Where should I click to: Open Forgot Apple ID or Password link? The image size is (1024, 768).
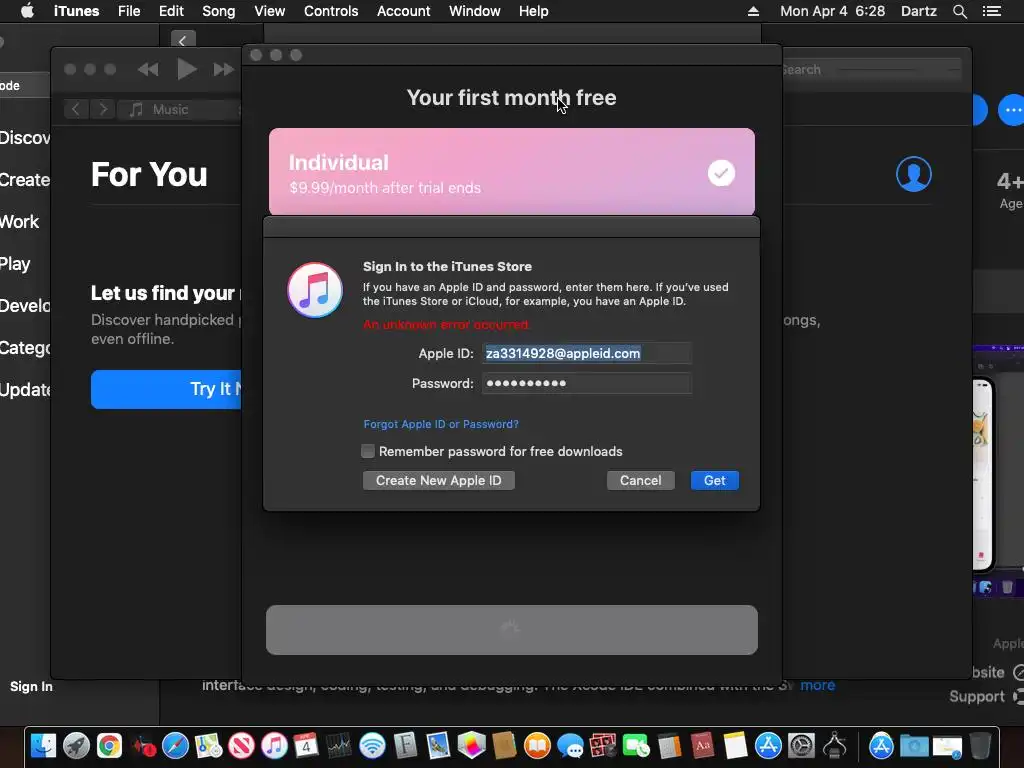(441, 424)
